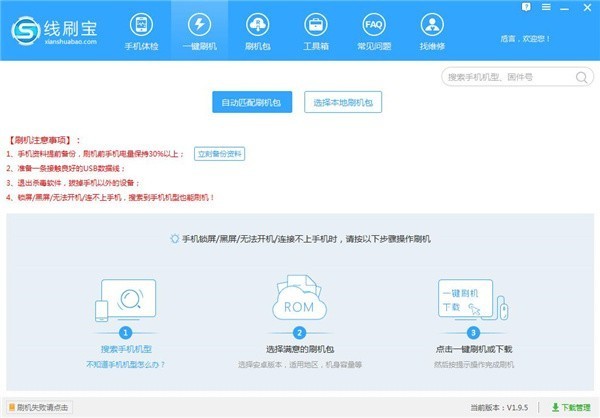The image size is (600, 418).
Task: Open the 找维修 repair finder
Action: tap(431, 31)
